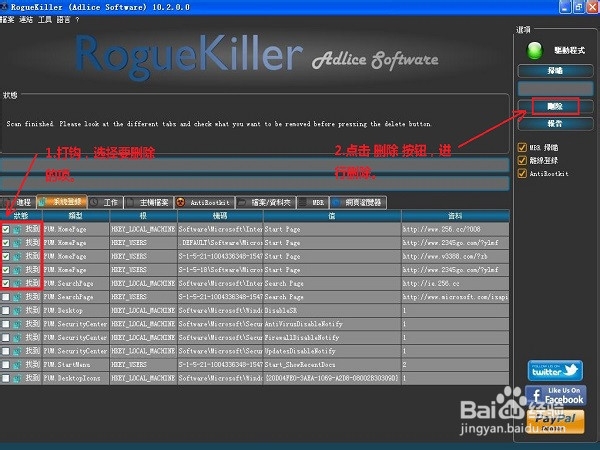Open the 檔案 menu
The width and height of the screenshot is (600, 450).
pyautogui.click(x=7, y=20)
